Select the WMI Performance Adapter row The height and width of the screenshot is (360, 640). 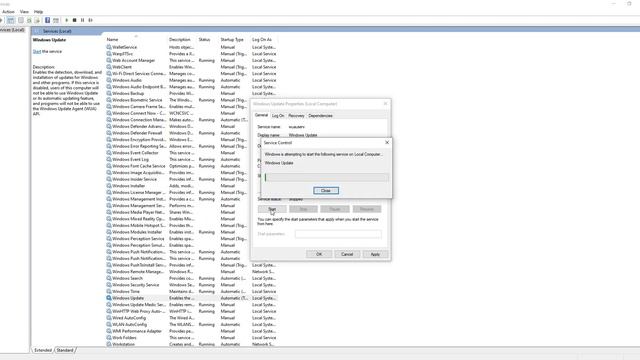click(x=191, y=331)
